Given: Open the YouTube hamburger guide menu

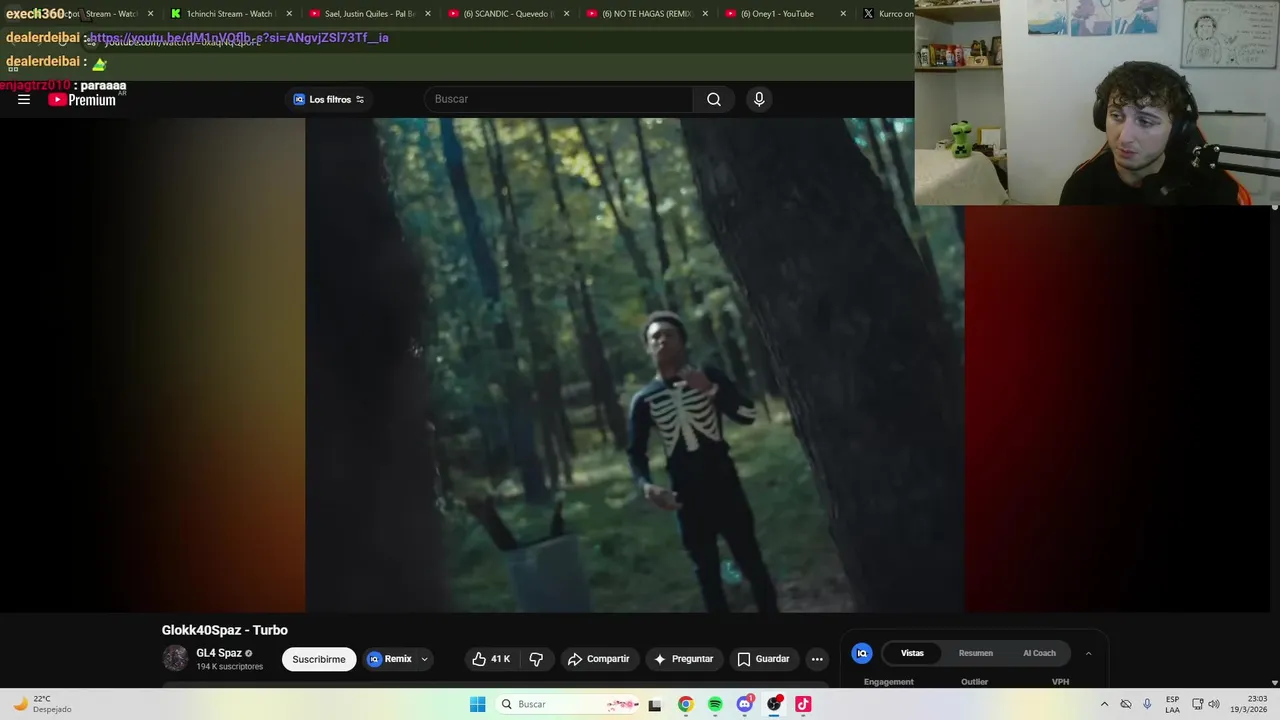Looking at the screenshot, I should click(24, 99).
